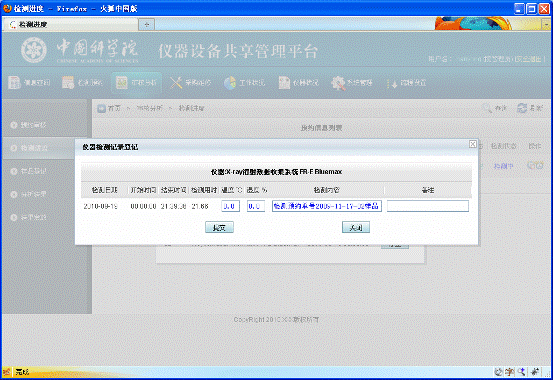The width and height of the screenshot is (553, 380).
Task: Open a new tab with plus button
Action: point(147,24)
